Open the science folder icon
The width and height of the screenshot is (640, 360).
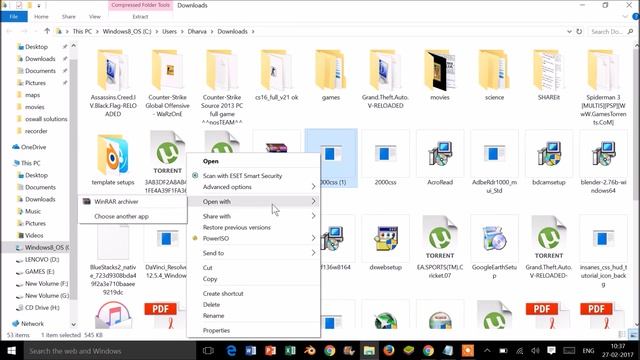[494, 70]
